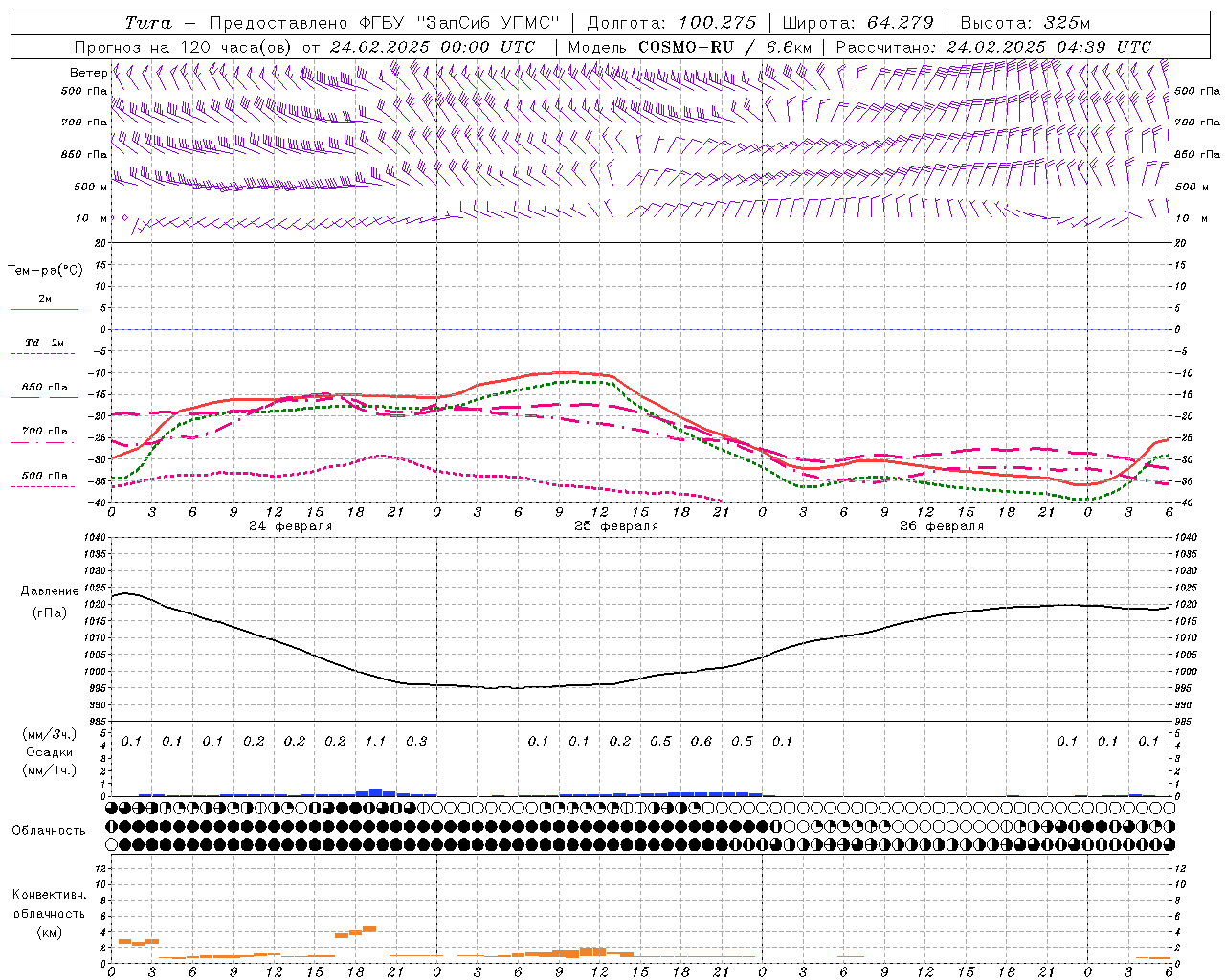Click the Рассчитано: 24.02.2025 04:39 UTC timestamp
Screen dimensions: 1225x980
993,47
